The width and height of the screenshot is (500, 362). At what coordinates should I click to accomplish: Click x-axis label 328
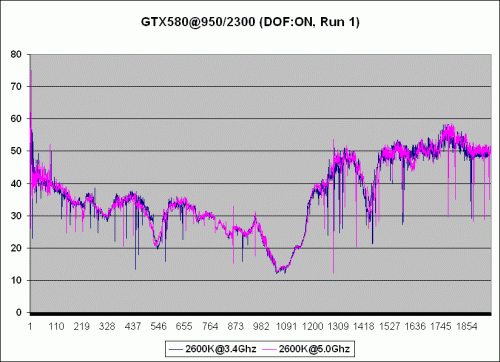point(107,326)
